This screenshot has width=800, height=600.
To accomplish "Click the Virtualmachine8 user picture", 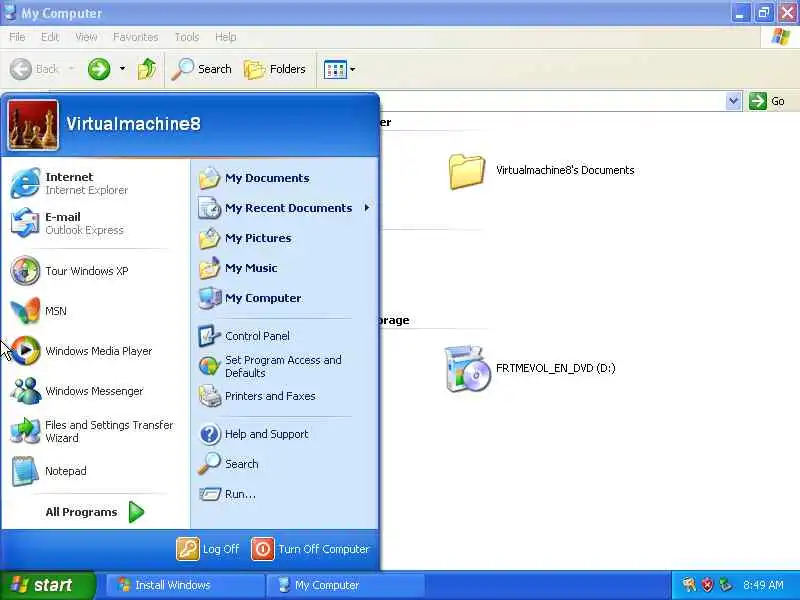I will point(33,125).
